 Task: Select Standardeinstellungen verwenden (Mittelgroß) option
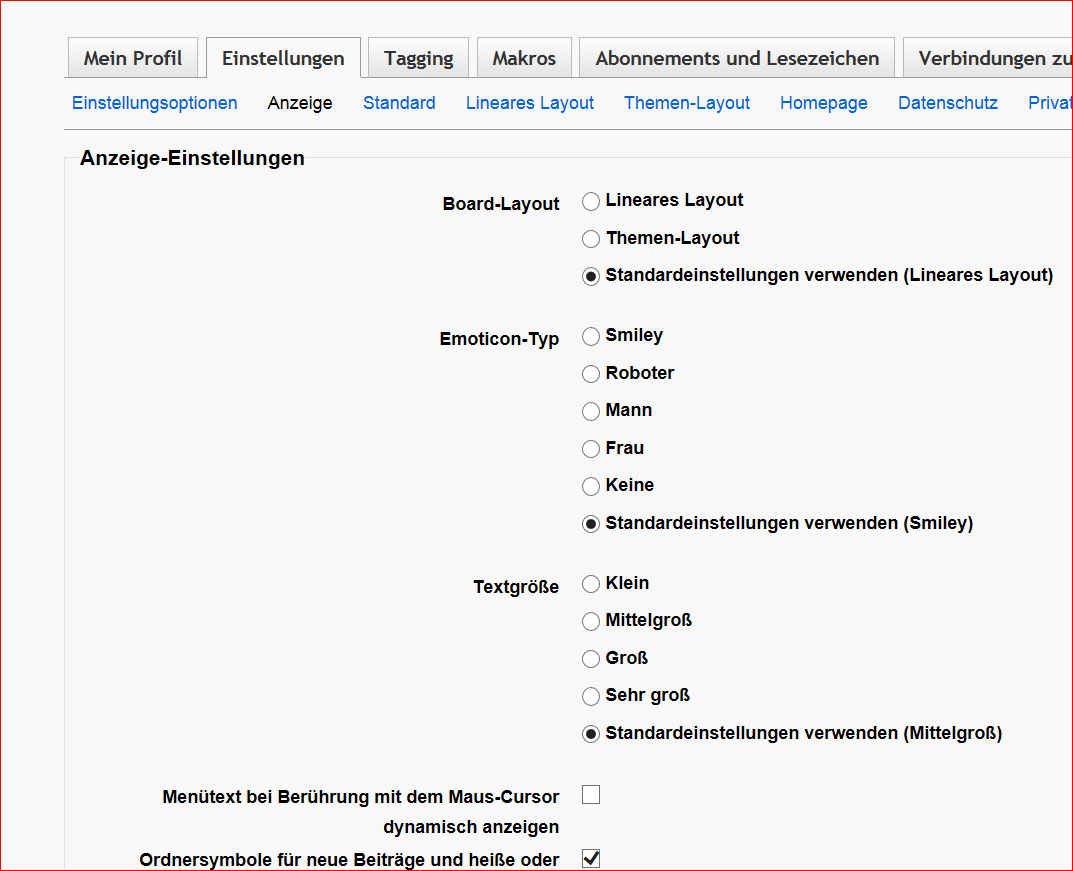click(591, 734)
